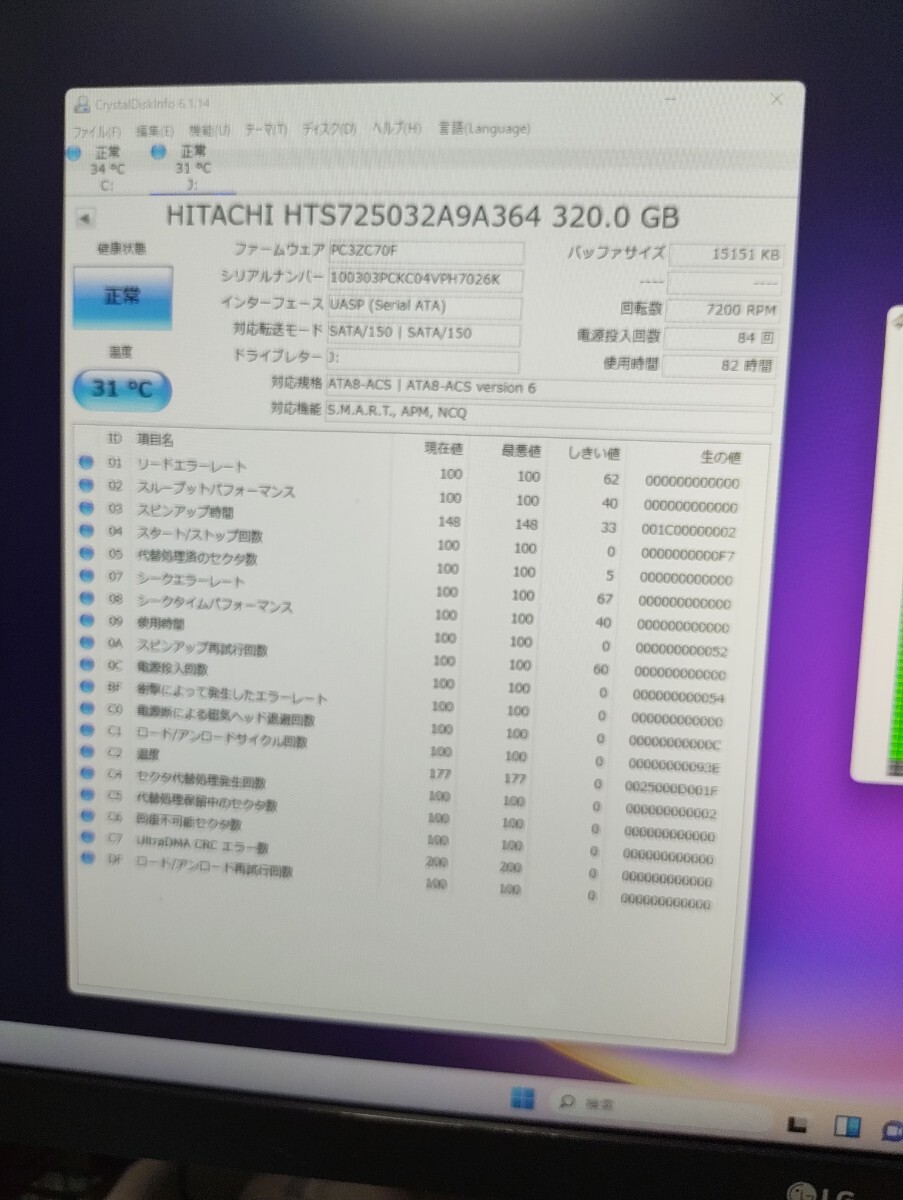Viewport: 903px width, 1200px height.
Task: Click the status dot for 03 スピンアップ時間
Action: point(86,508)
